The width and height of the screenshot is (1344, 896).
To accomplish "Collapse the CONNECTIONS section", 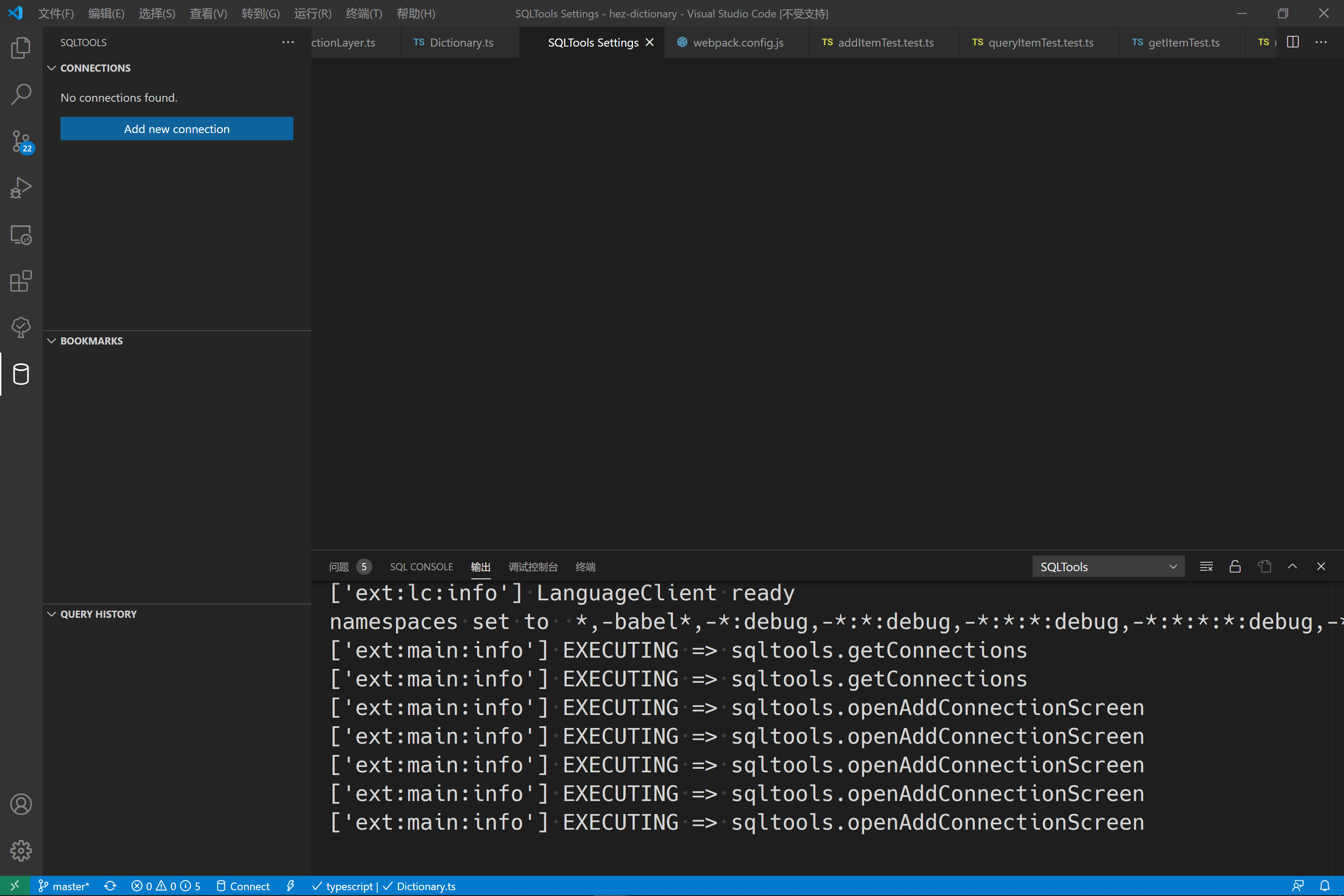I will [x=52, y=68].
